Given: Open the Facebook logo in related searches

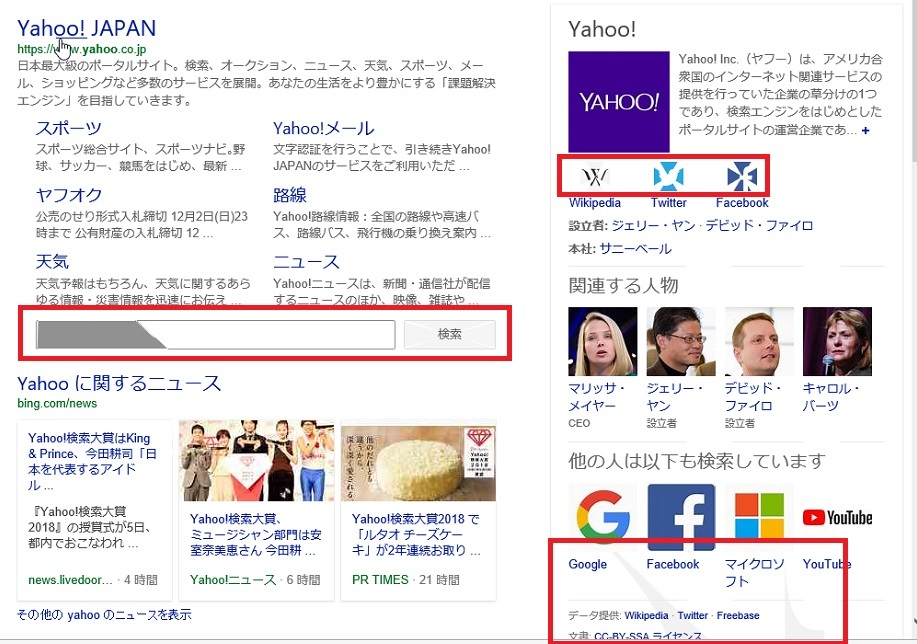Looking at the screenshot, I should (x=681, y=518).
